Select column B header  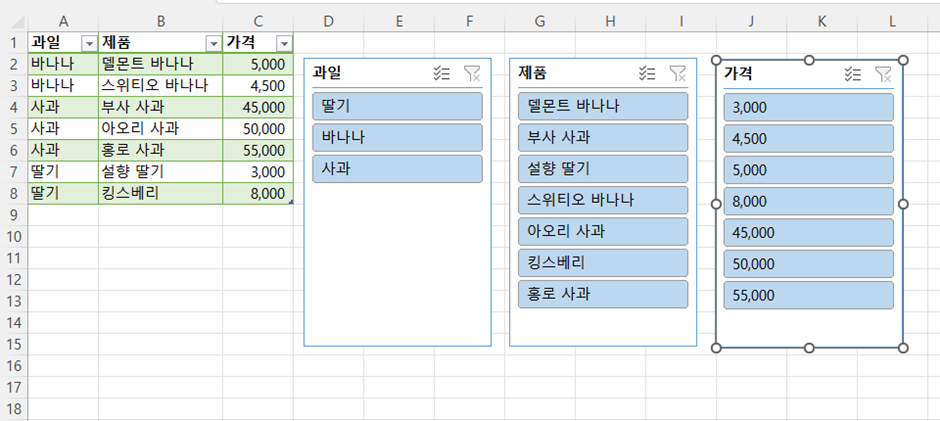pyautogui.click(x=161, y=22)
